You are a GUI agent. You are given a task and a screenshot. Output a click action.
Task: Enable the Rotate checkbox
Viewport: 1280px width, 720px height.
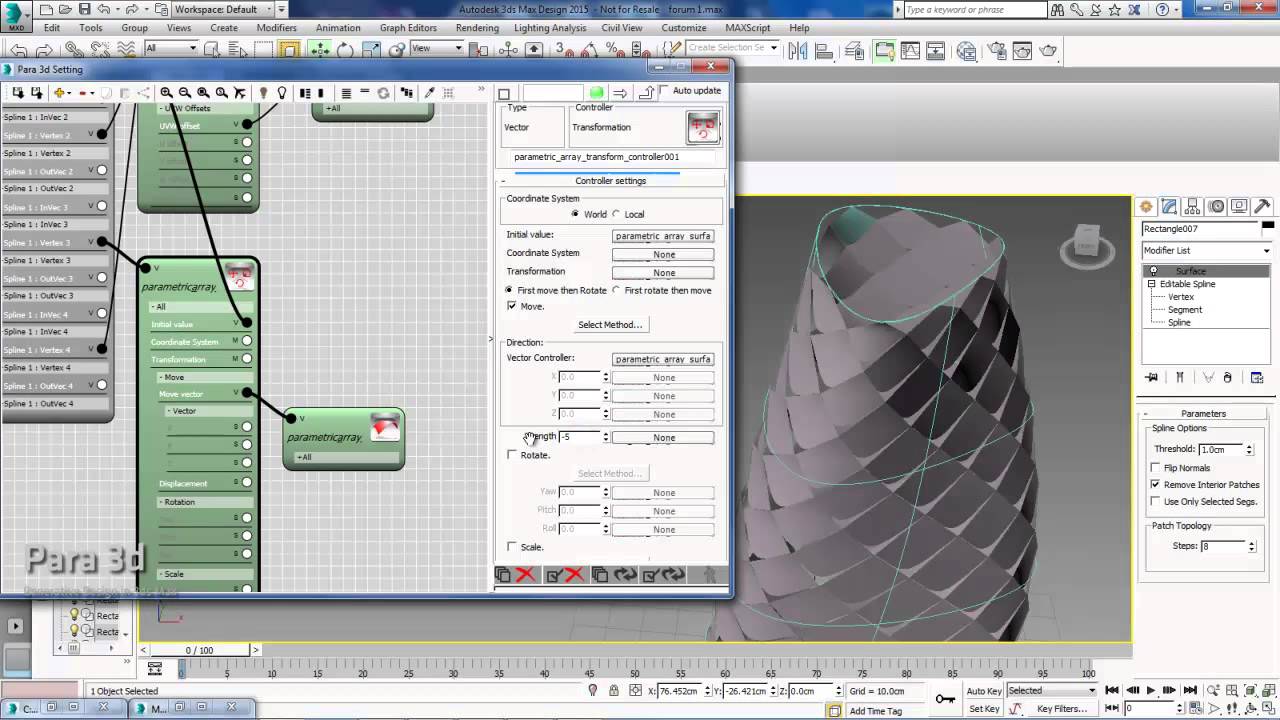tap(512, 455)
